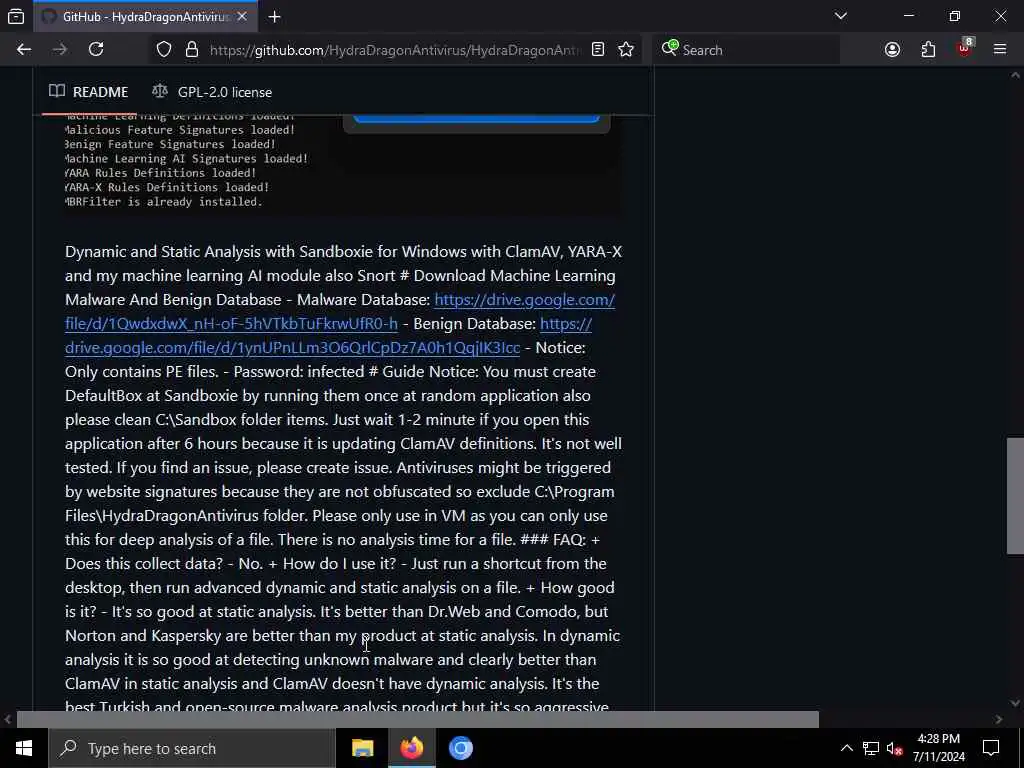Click the 'Password: infected' text
This screenshot has height=768, width=1024.
pos(298,372)
